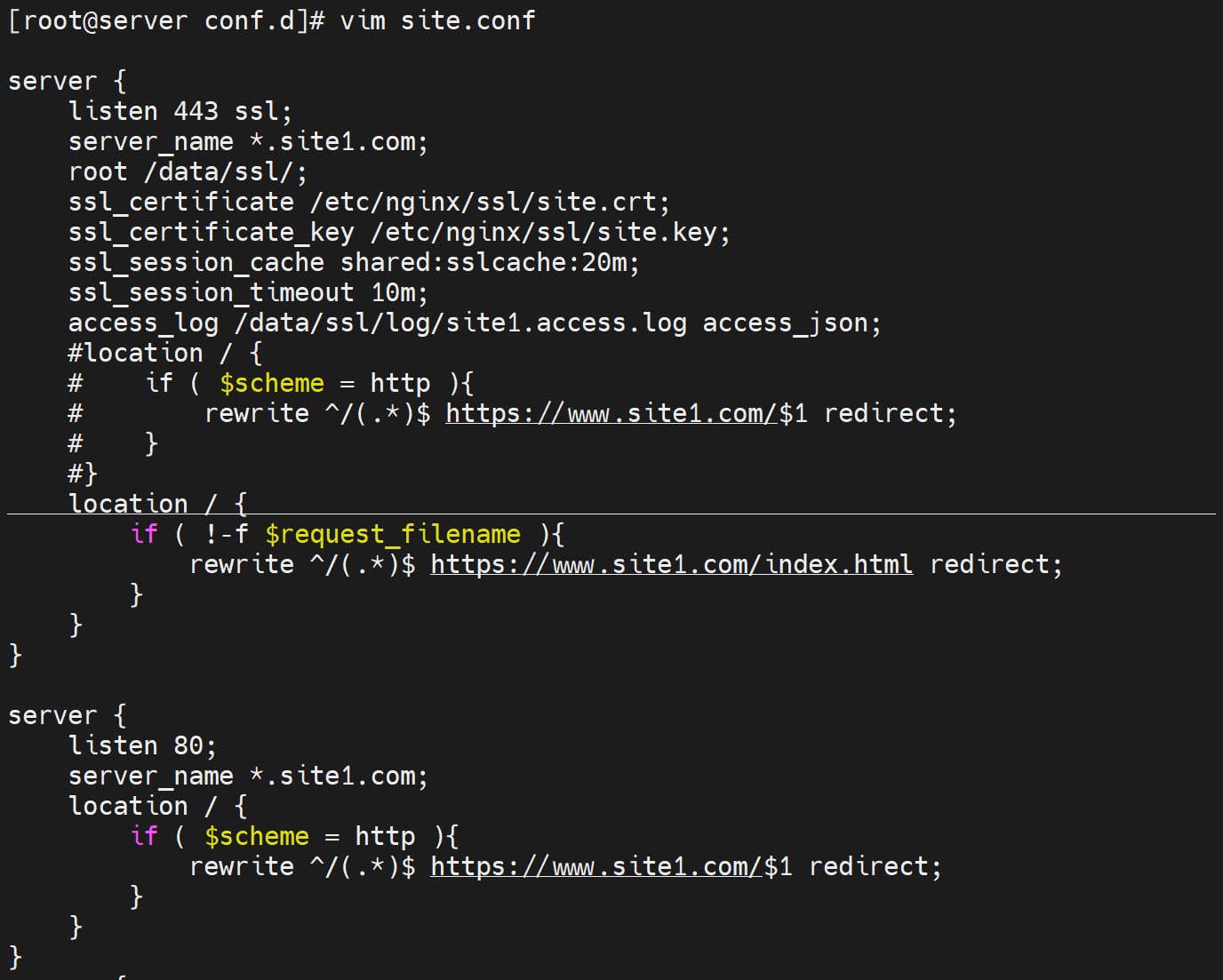The image size is (1223, 980).
Task: Click the $request_filename variable
Action: [392, 535]
